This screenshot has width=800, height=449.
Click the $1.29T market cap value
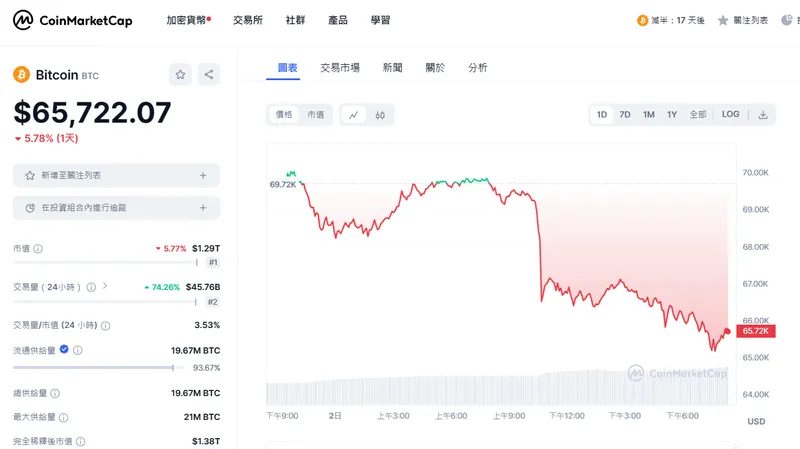point(206,248)
